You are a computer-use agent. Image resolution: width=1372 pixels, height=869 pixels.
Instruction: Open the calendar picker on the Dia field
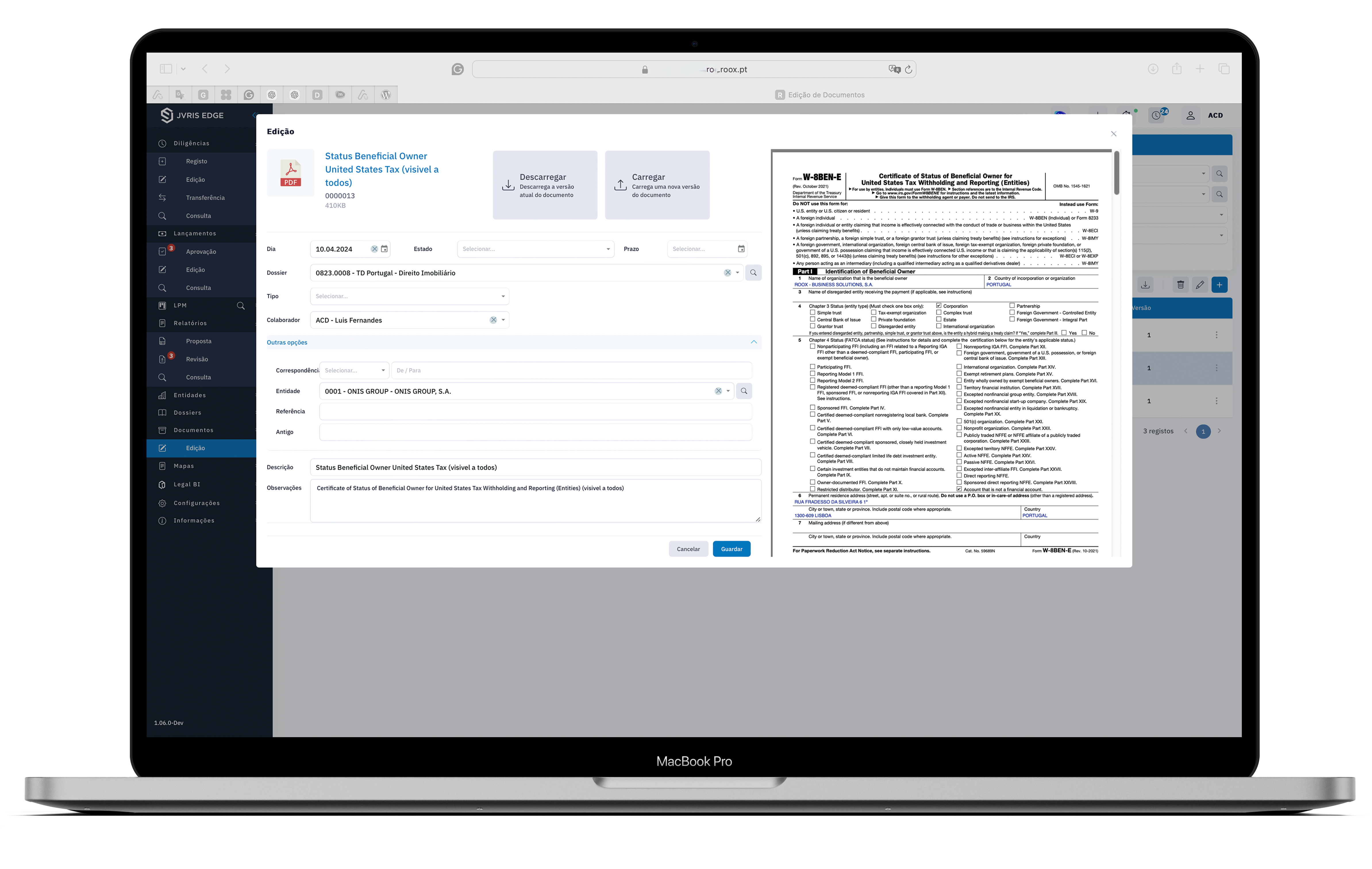385,249
